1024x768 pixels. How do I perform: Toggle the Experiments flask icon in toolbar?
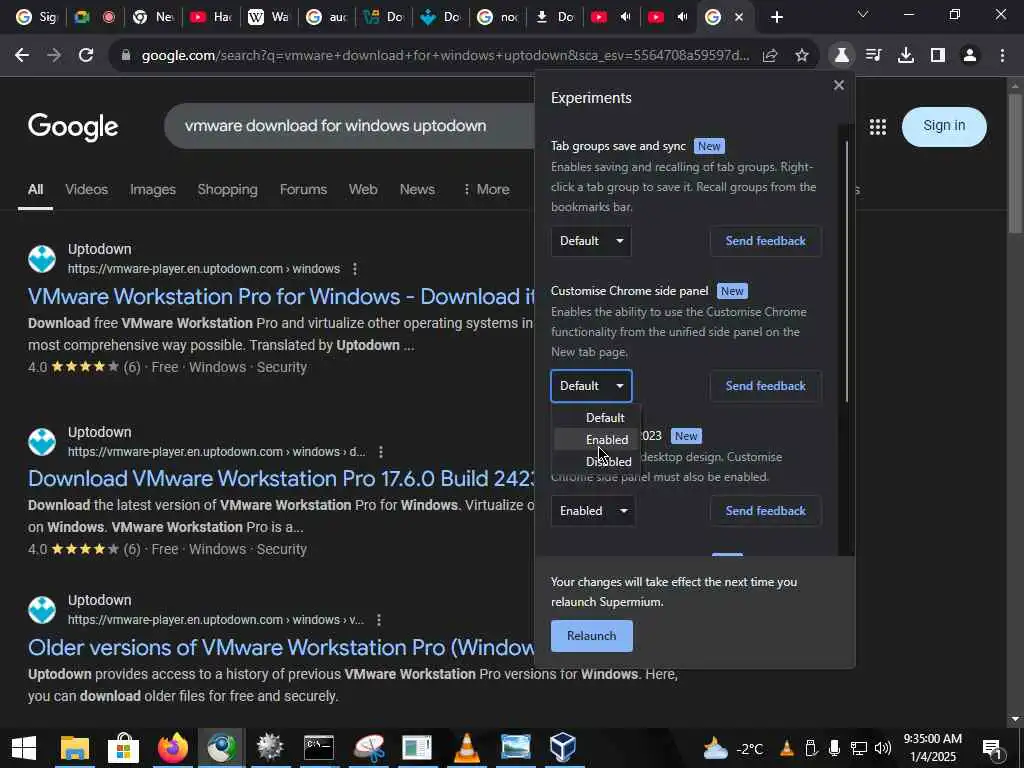click(x=842, y=56)
